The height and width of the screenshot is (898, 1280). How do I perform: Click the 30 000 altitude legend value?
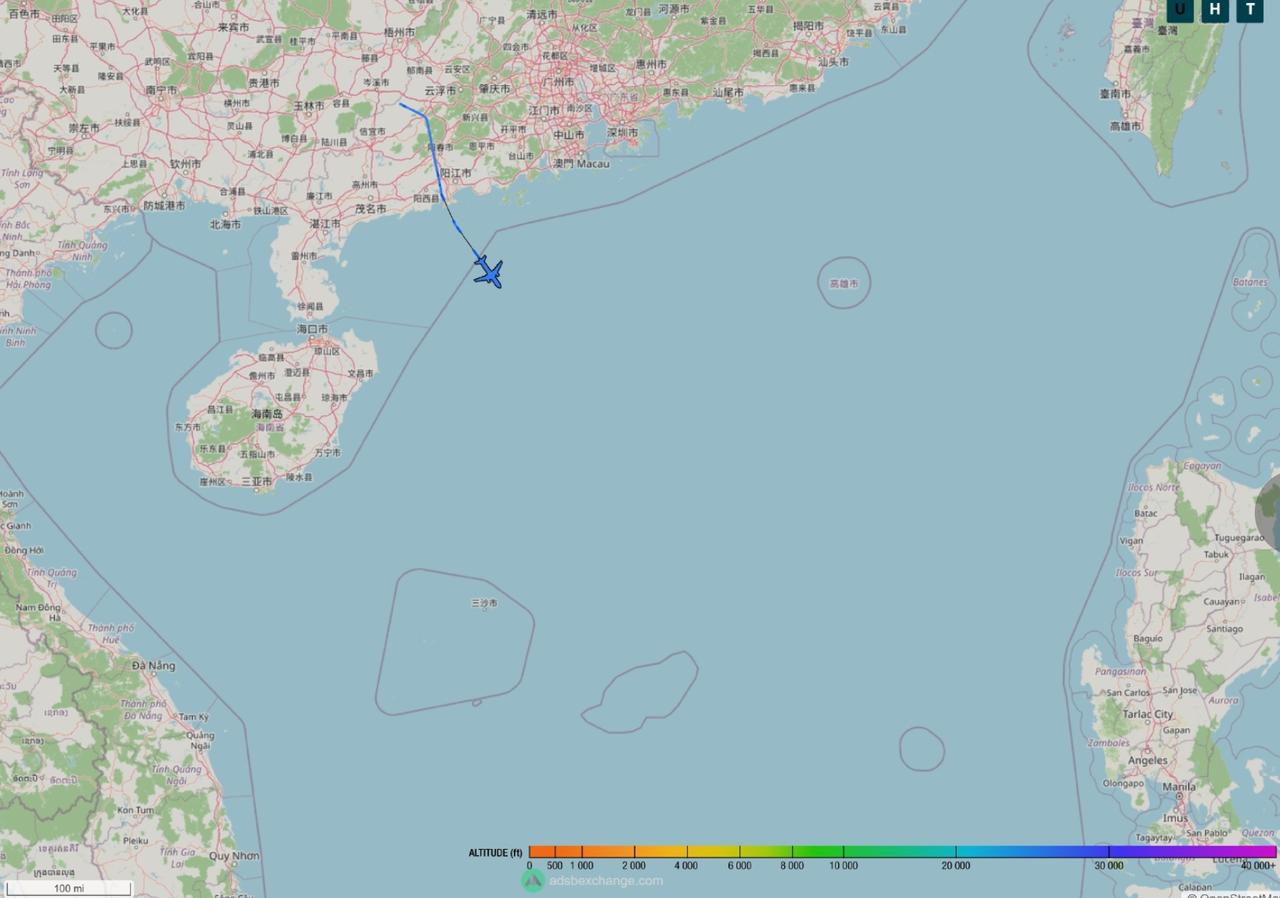pos(1108,866)
